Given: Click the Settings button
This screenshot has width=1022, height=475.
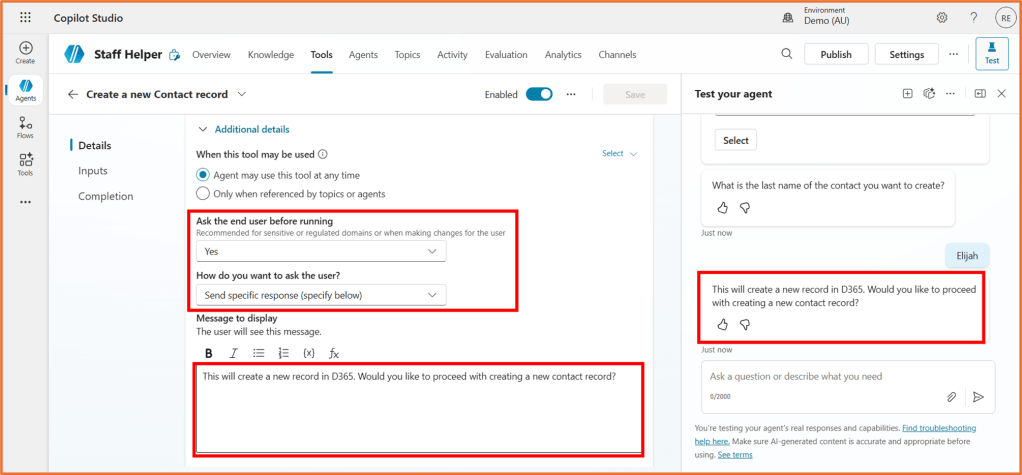Looking at the screenshot, I should 907,55.
